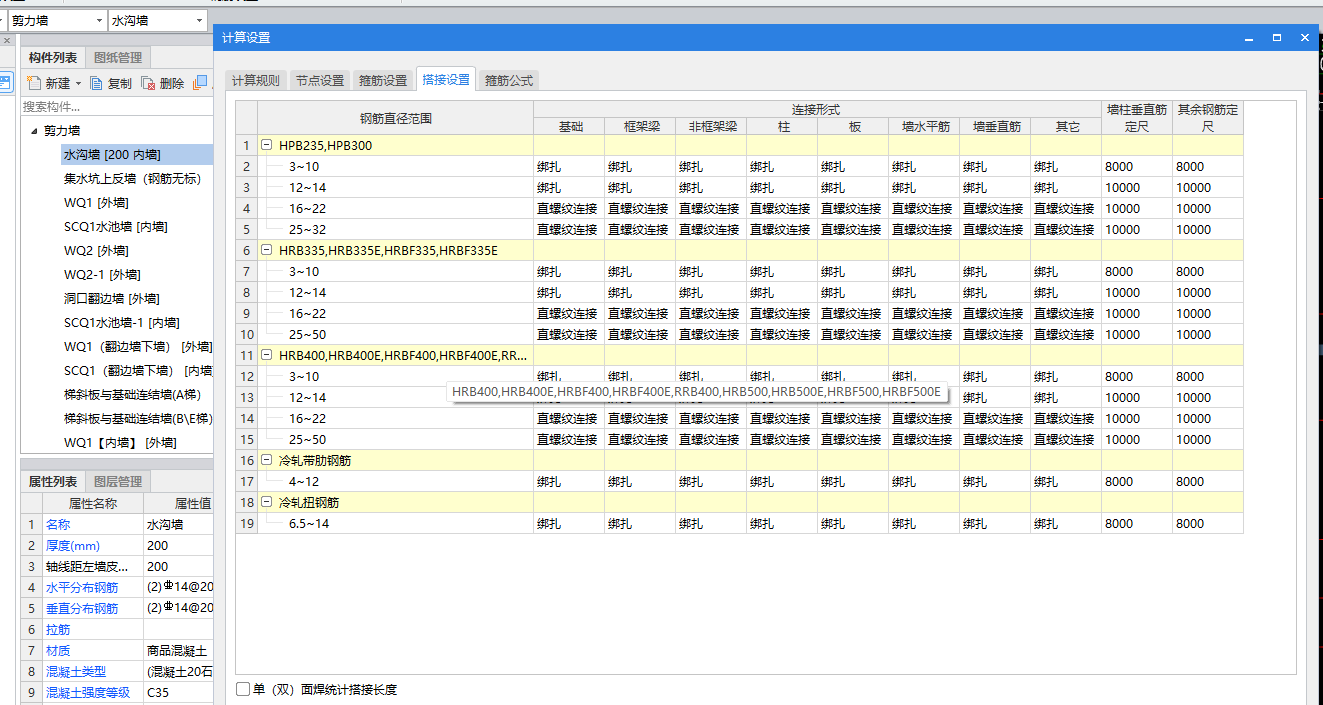Switch to the 箍筋设置 tab
1323x705 pixels.
pos(383,80)
